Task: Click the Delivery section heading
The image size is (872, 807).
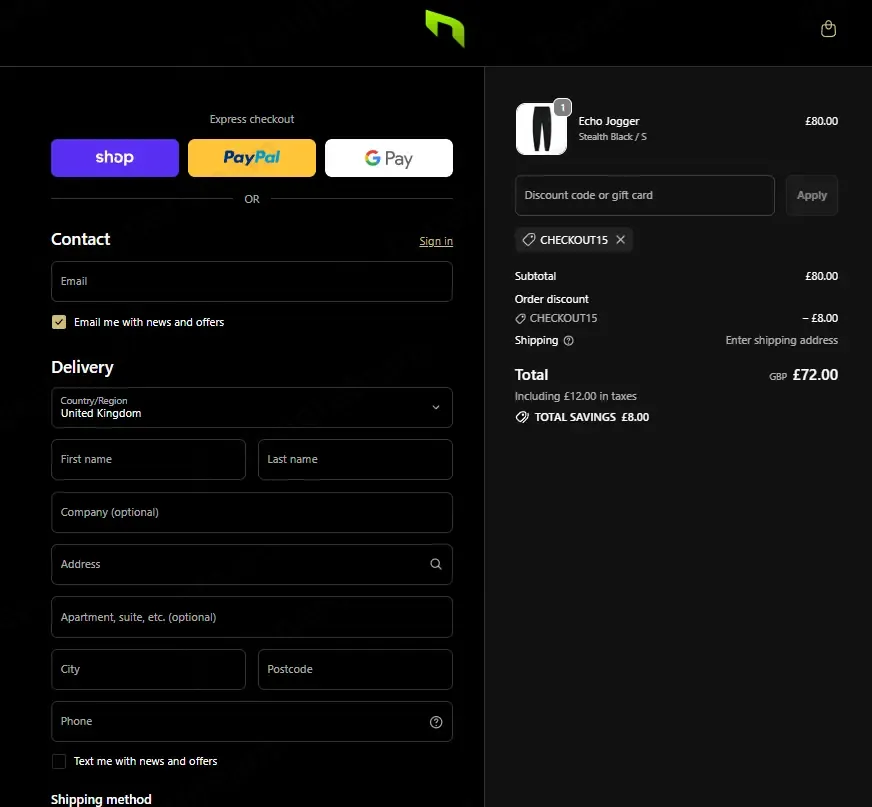Action: pyautogui.click(x=82, y=367)
